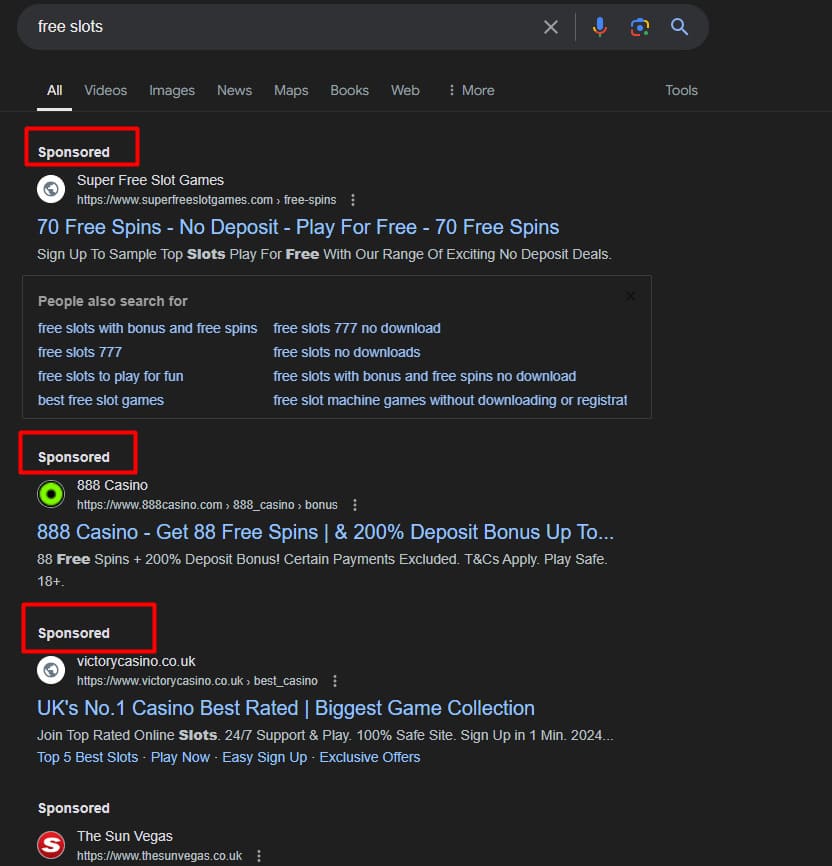Viewport: 832px width, 866px height.
Task: Open the Play Now sitelink
Action: (x=180, y=757)
